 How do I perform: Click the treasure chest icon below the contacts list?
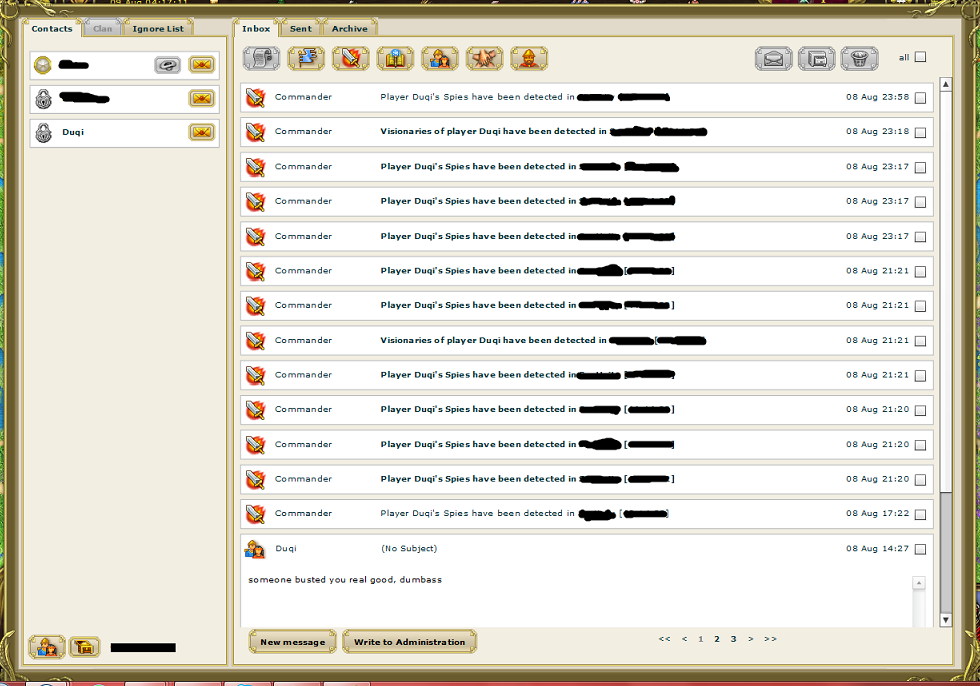85,647
